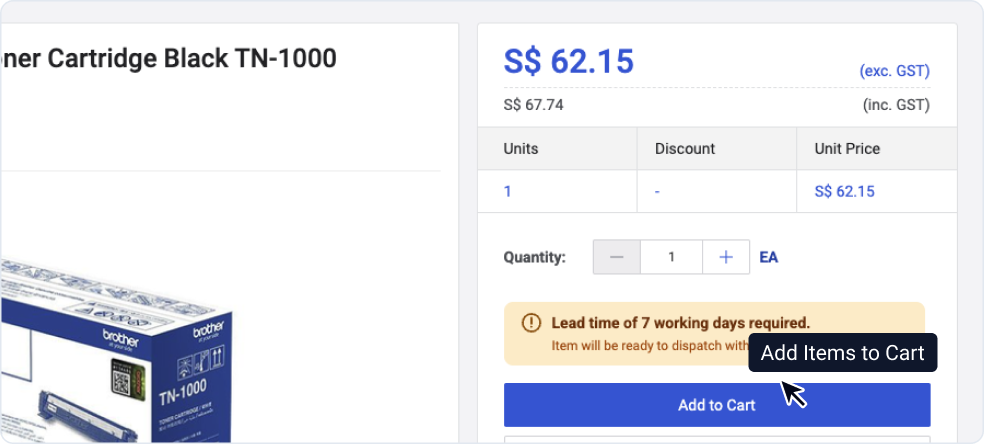
Task: Click the S$ 62.15 main price
Action: coord(569,61)
